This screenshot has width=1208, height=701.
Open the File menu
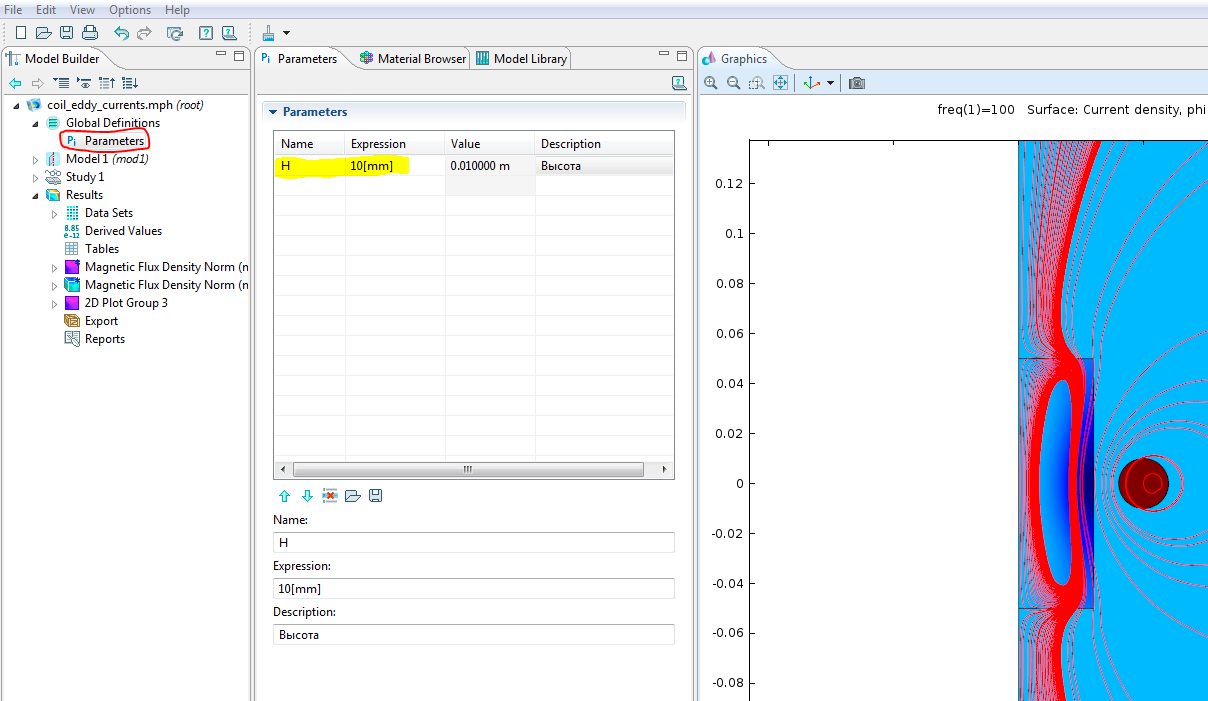tap(13, 10)
